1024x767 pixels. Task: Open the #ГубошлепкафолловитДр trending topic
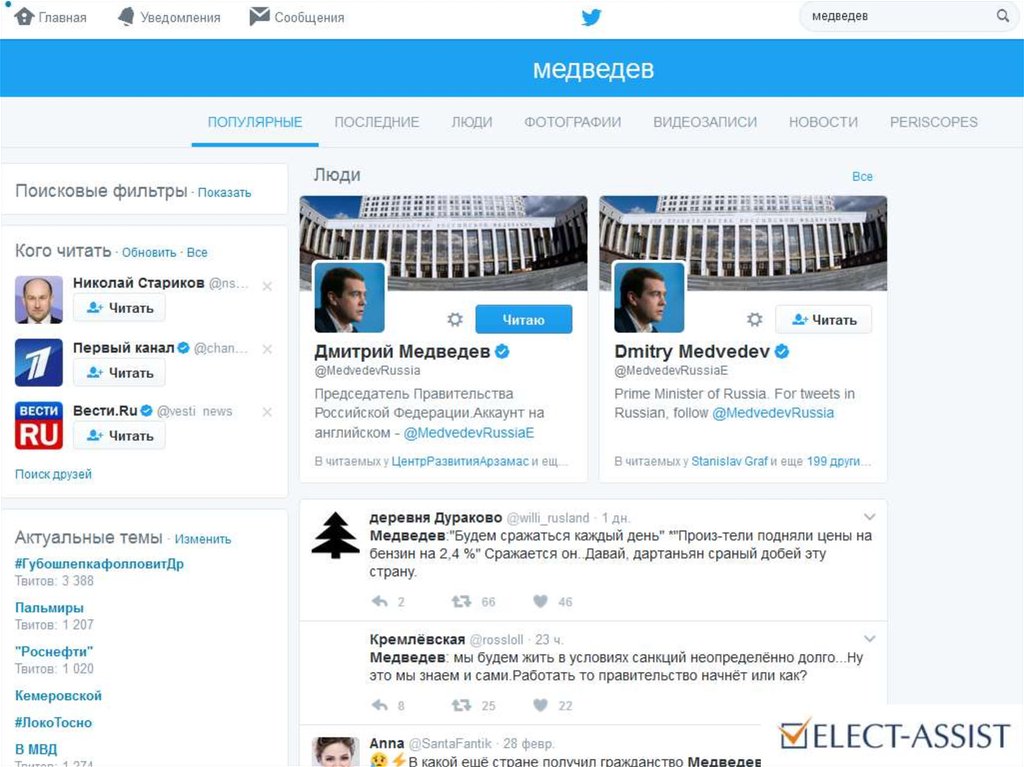[99, 563]
